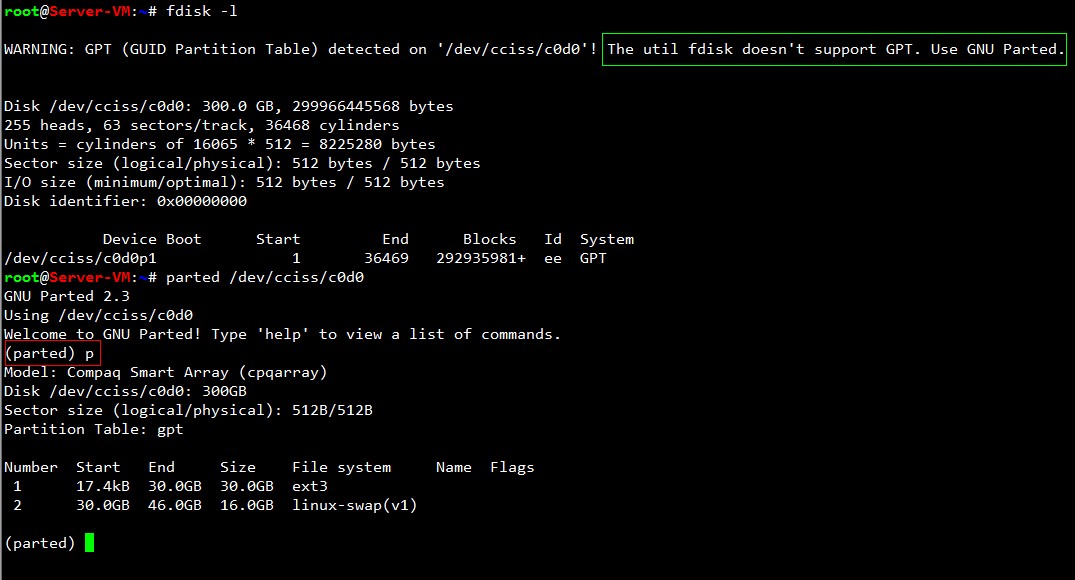Click the /dev/cciss/c0d0p1 device row
Image resolution: width=1075 pixels, height=580 pixels.
319,258
